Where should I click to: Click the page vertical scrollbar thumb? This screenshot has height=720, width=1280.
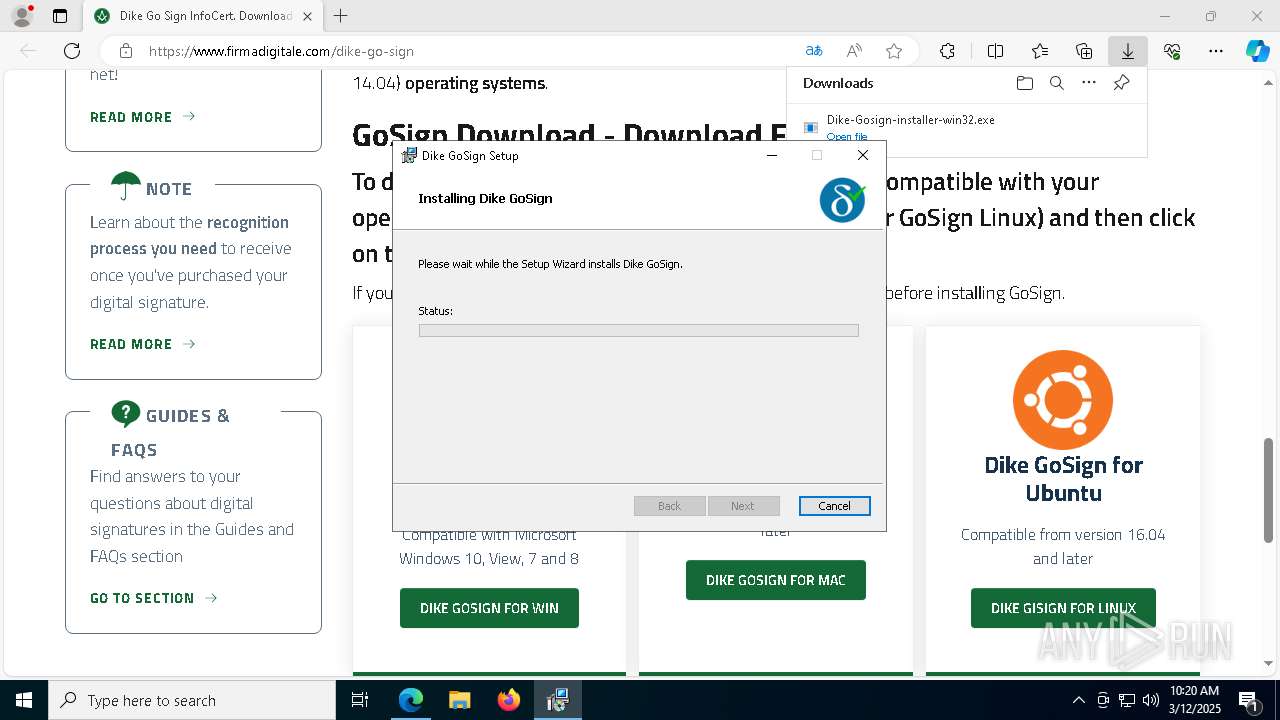(x=1268, y=490)
